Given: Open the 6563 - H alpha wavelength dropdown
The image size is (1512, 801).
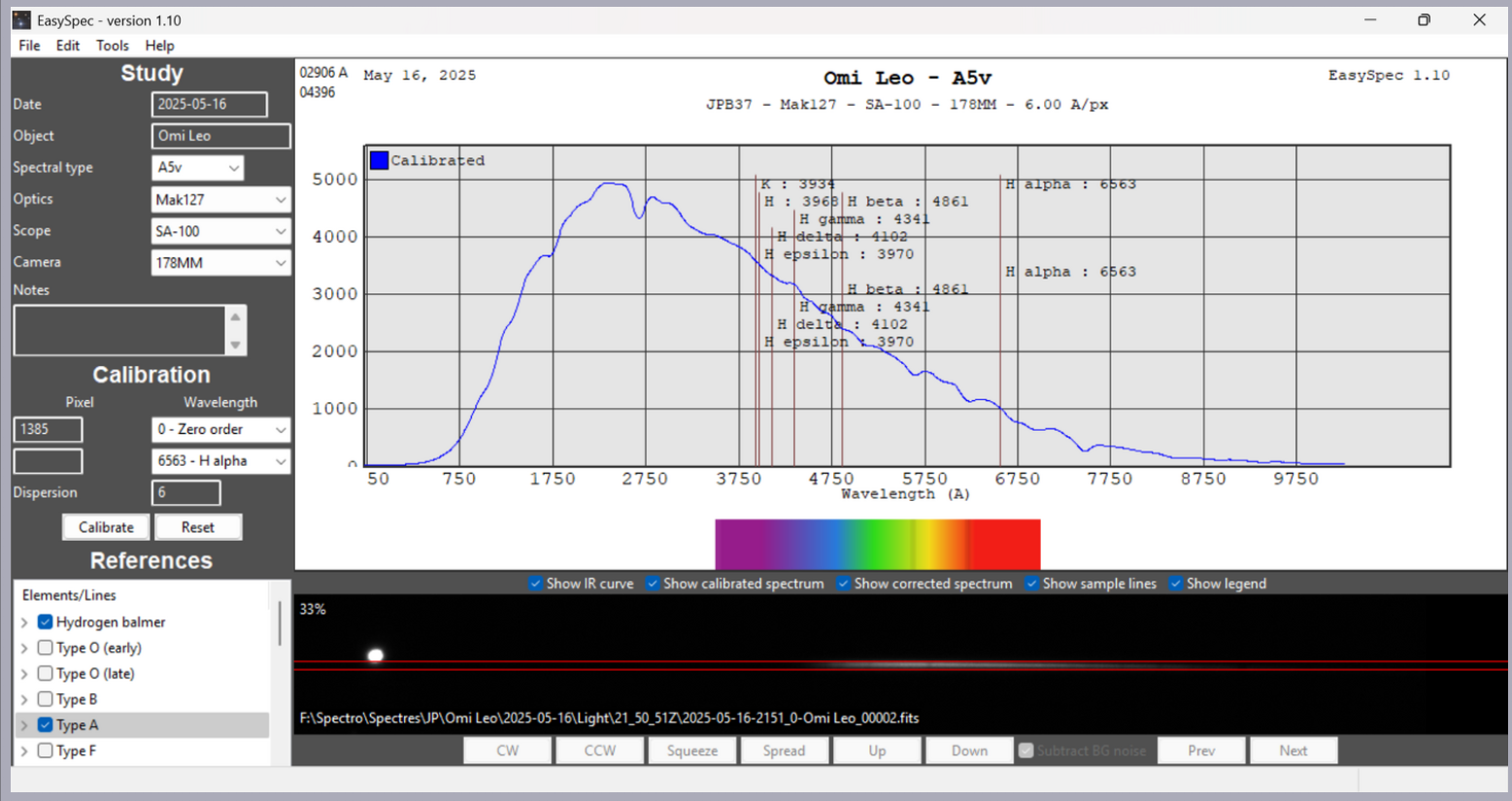Looking at the screenshot, I should [220, 461].
